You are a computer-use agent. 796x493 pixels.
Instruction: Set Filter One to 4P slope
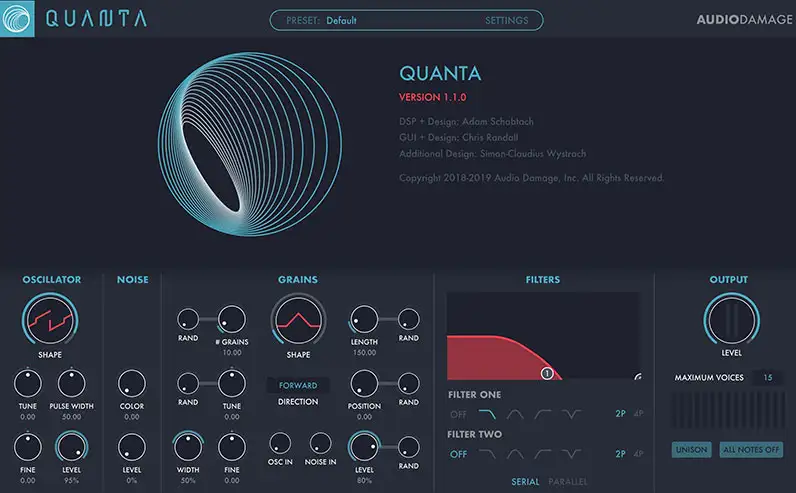pos(639,414)
